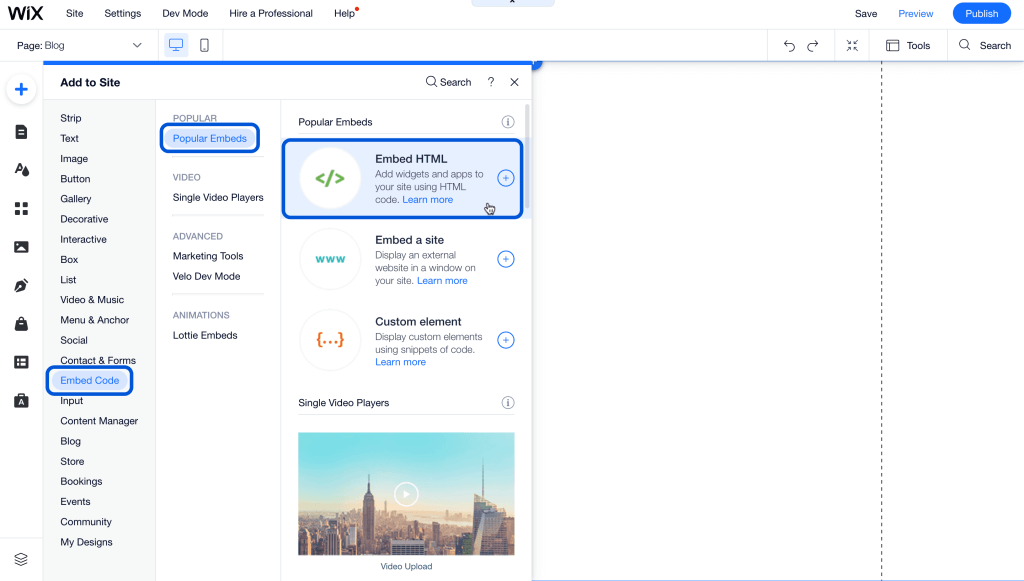The width and height of the screenshot is (1024, 581).
Task: Switch to desktop view icon
Action: (176, 45)
